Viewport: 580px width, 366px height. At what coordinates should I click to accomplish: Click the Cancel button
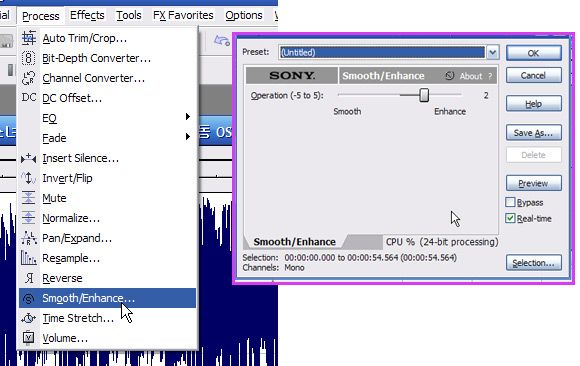[x=533, y=75]
